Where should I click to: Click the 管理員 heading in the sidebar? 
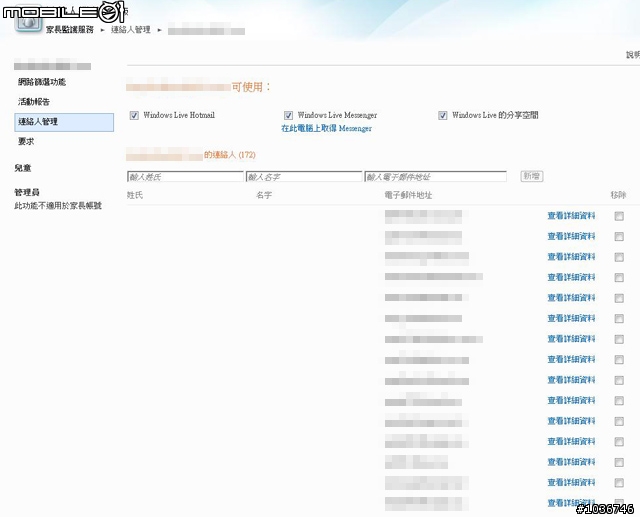(x=27, y=192)
